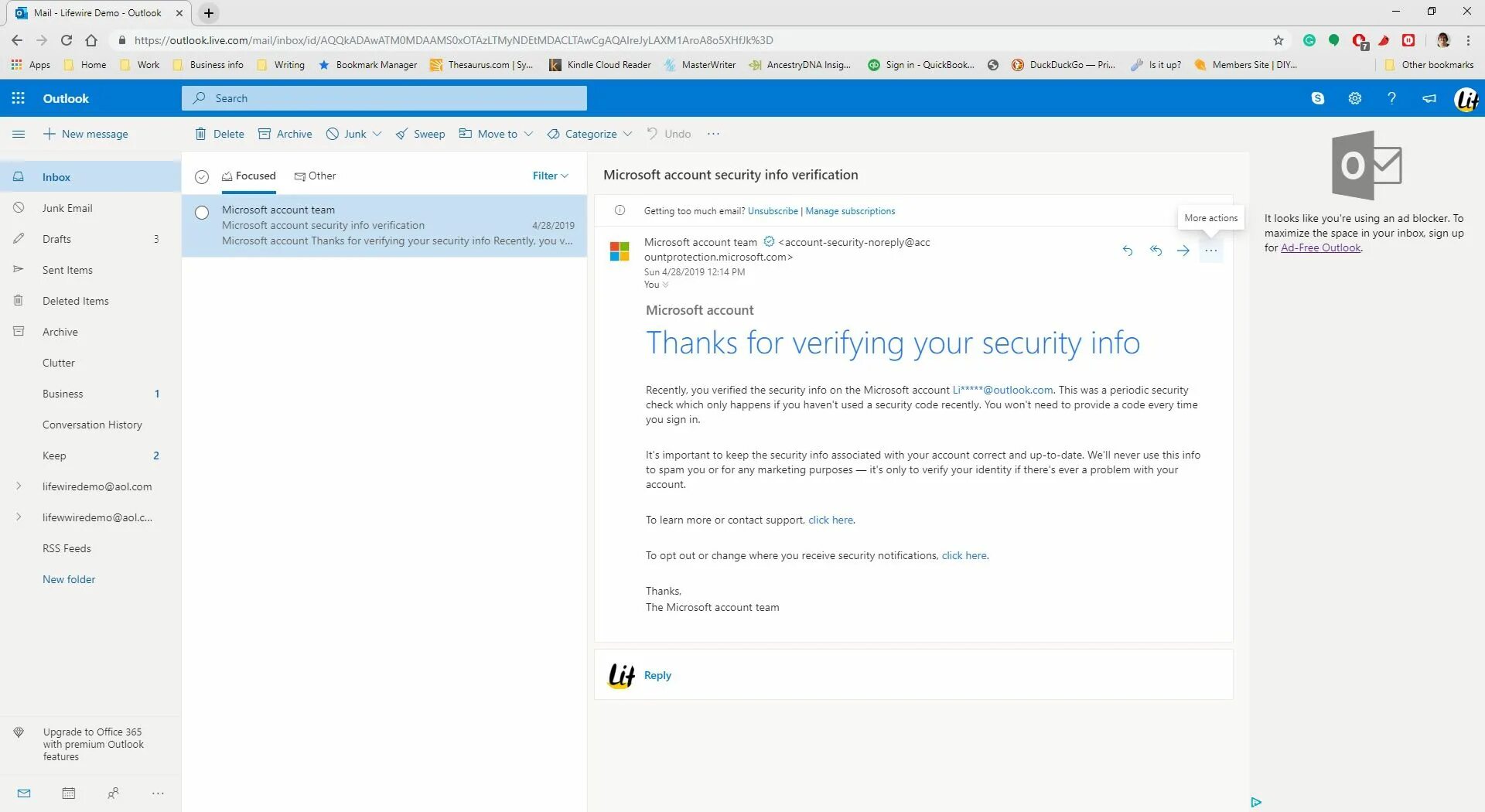Select all messages with the circle checkbox

point(202,176)
